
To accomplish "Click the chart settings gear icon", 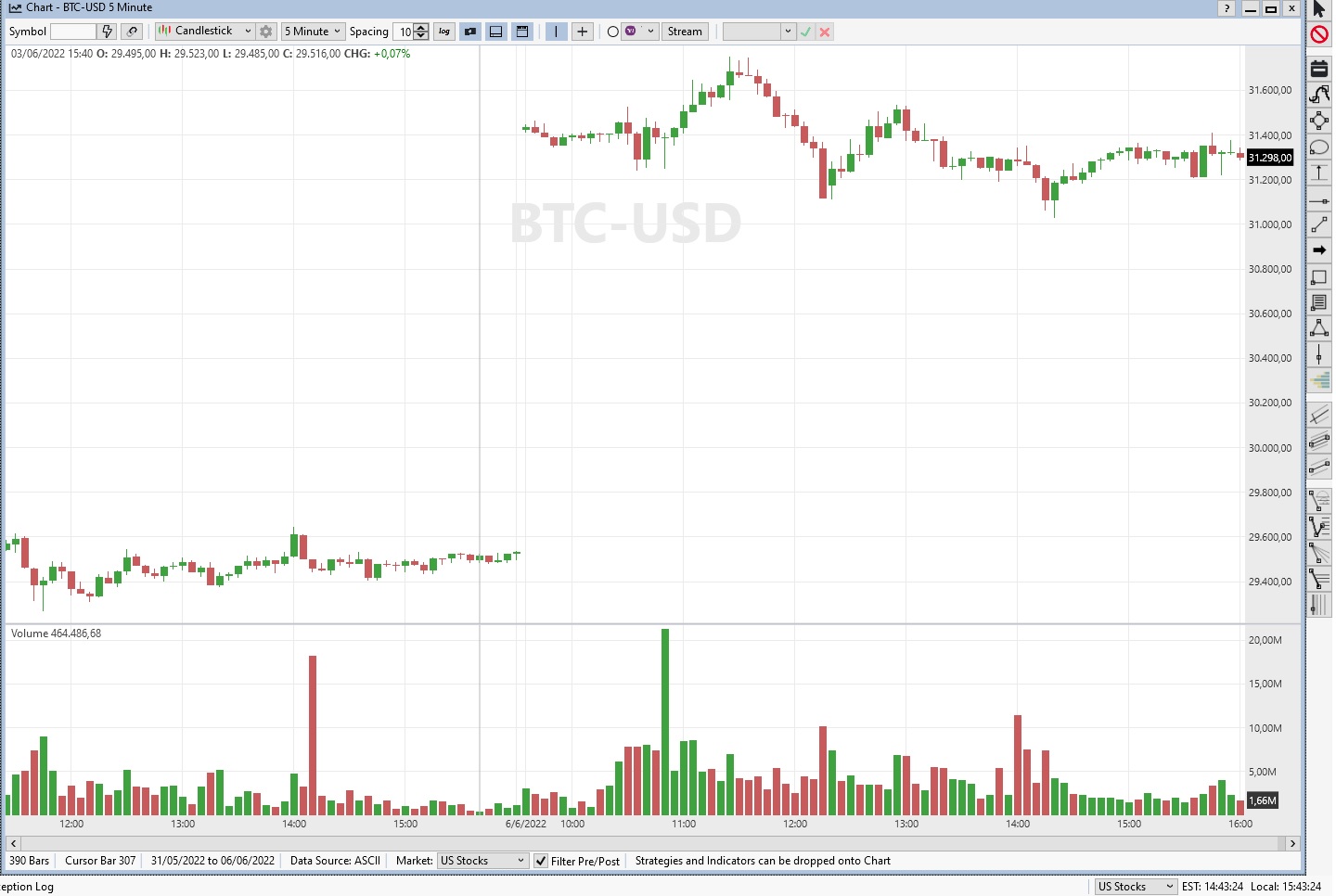I will [266, 32].
